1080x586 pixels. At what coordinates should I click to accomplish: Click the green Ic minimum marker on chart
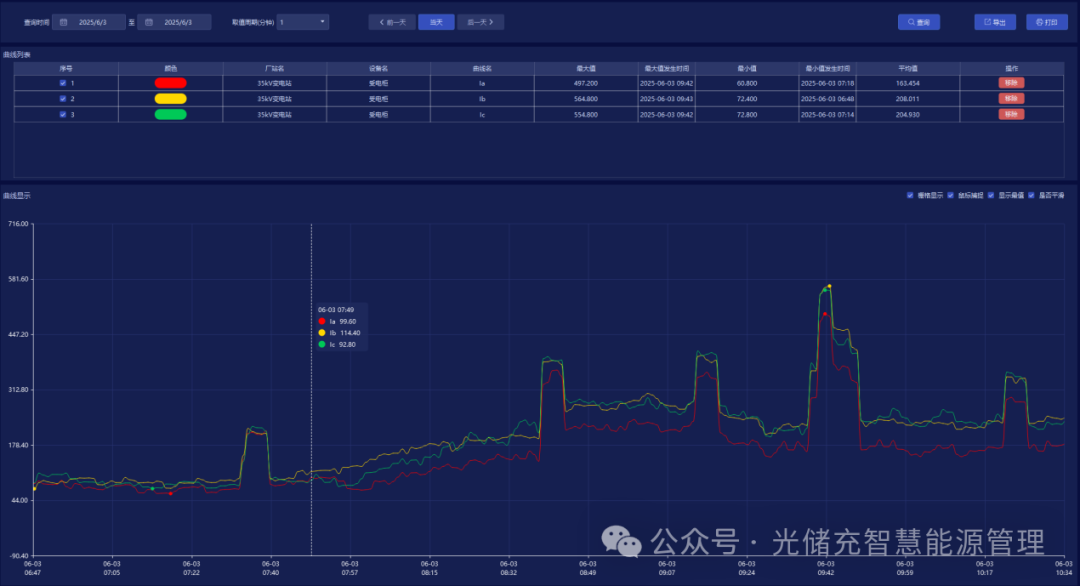point(152,488)
